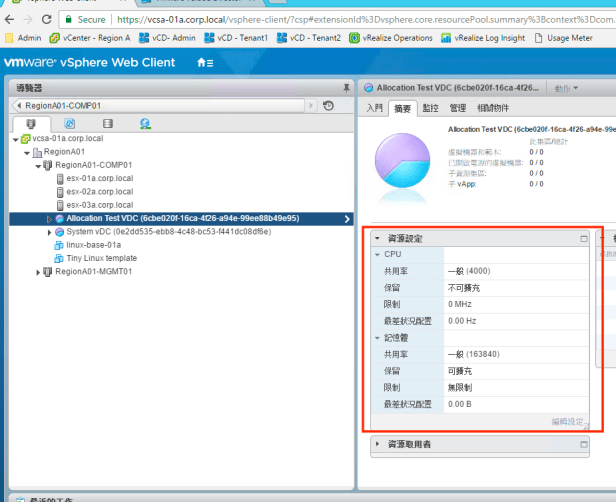Collapse RegionA01 datacenter node
This screenshot has height=502, width=616.
pyautogui.click(x=27, y=153)
